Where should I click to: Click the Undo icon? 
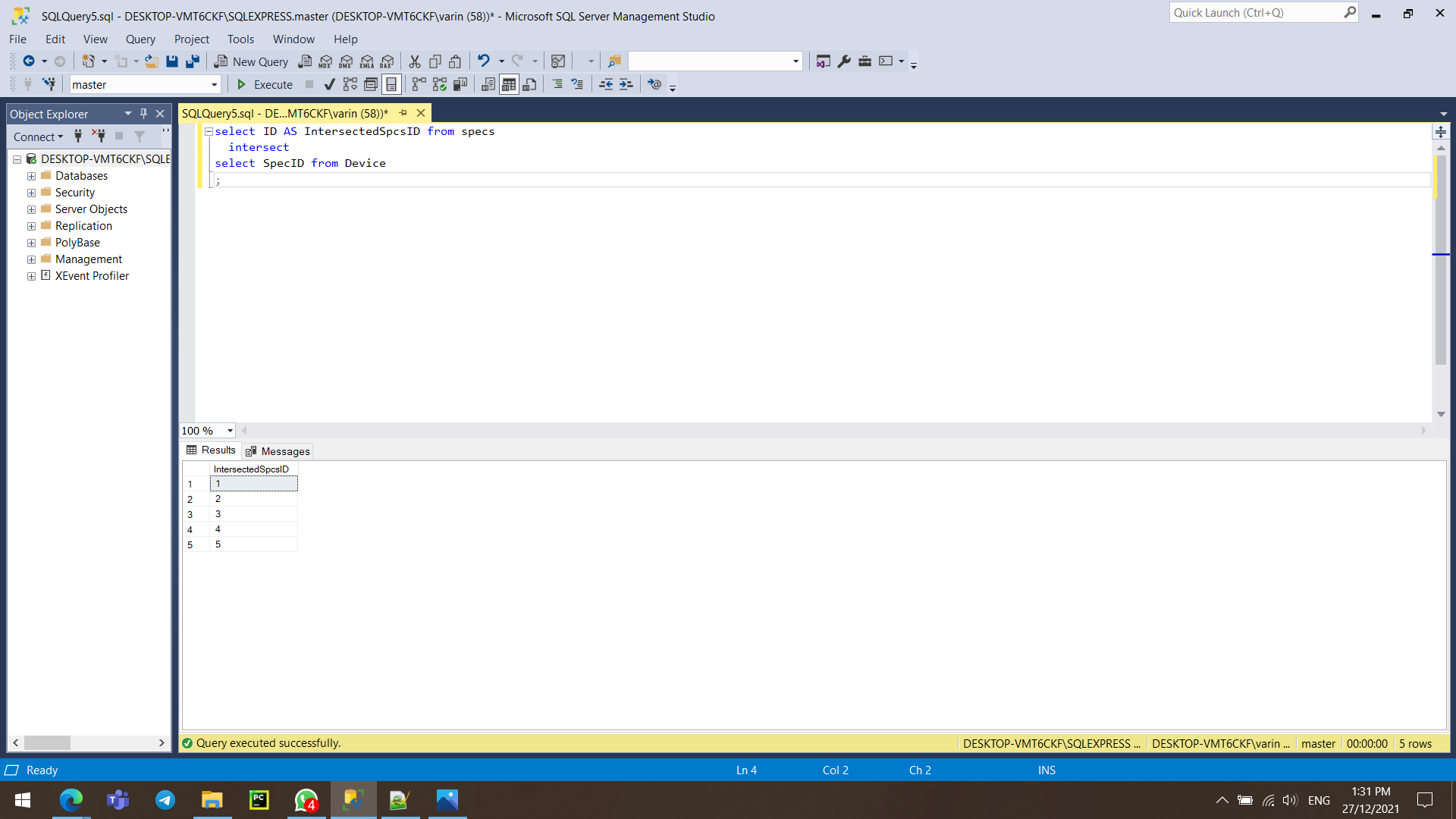484,61
